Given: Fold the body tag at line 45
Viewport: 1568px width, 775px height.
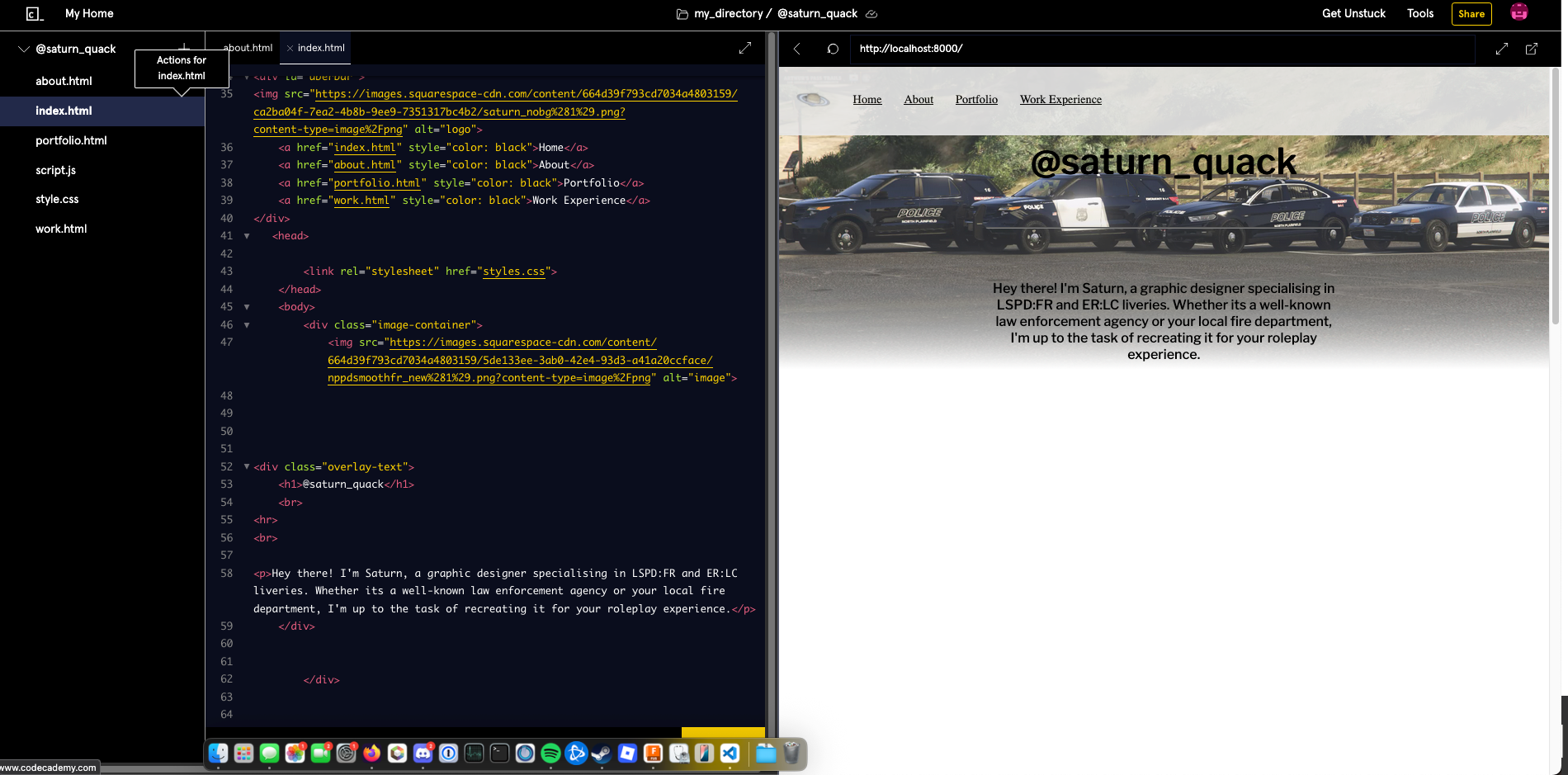Looking at the screenshot, I should point(247,307).
